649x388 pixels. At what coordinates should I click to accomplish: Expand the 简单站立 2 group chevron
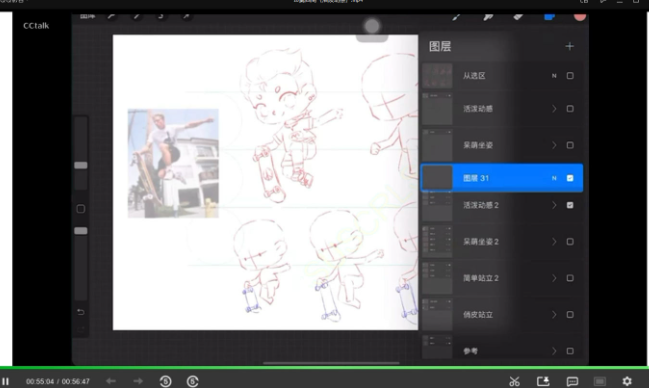click(x=554, y=278)
